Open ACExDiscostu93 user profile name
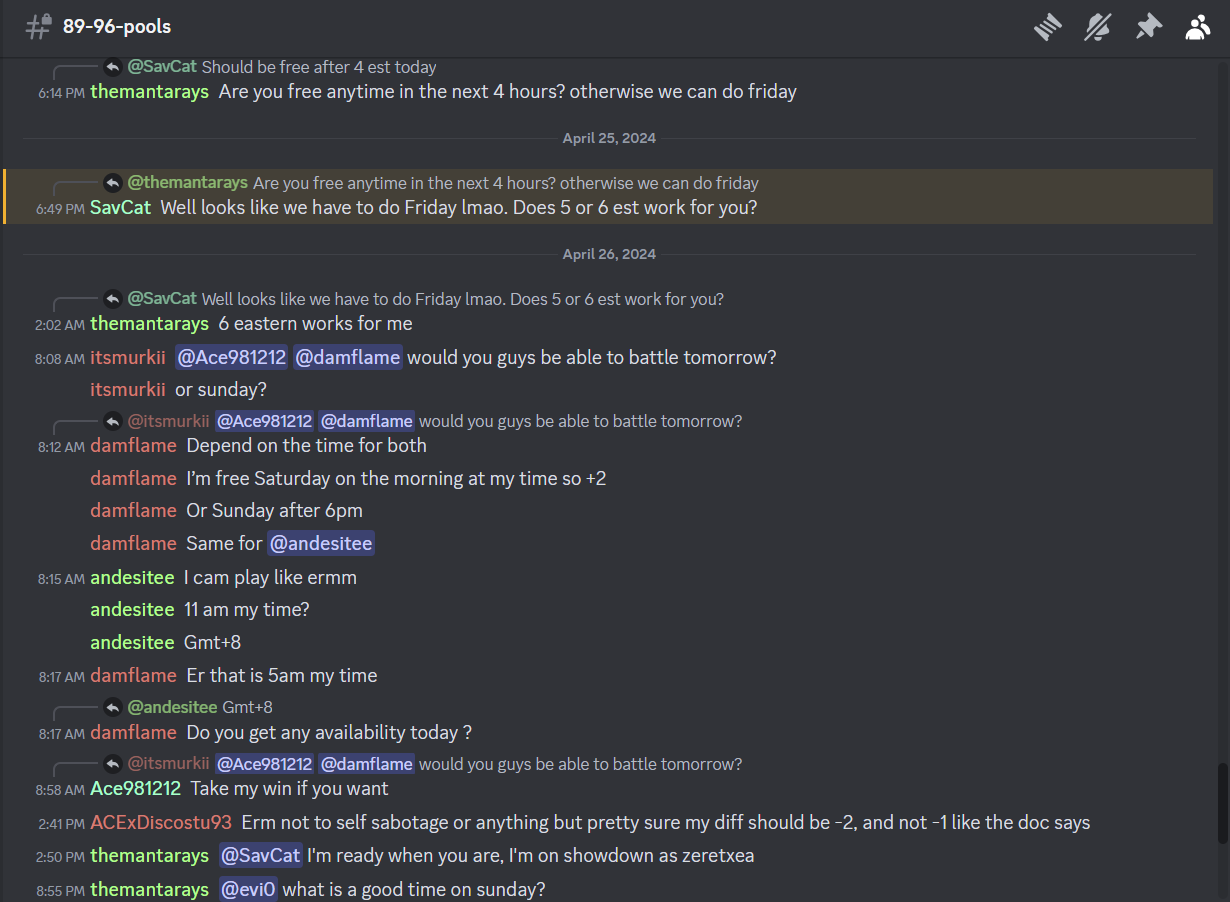Image resolution: width=1230 pixels, height=902 pixels. pos(161,822)
